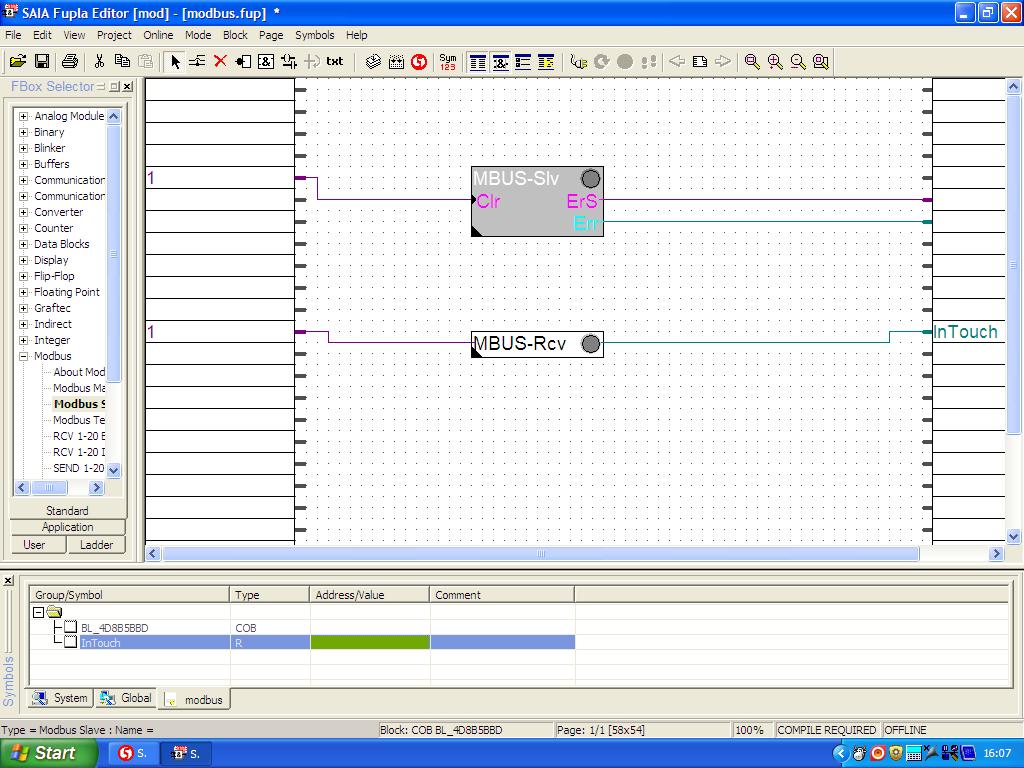The image size is (1024, 768).
Task: Click the Zoom out minus magnifier
Action: click(x=798, y=61)
